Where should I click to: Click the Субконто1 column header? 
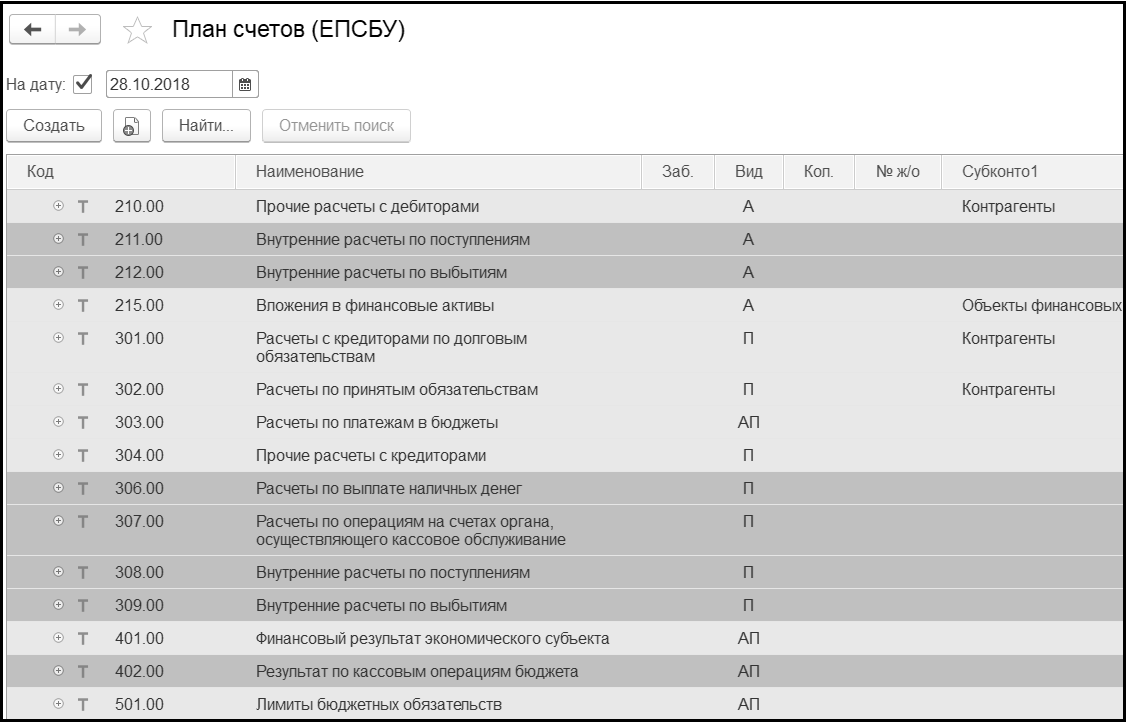(1000, 172)
